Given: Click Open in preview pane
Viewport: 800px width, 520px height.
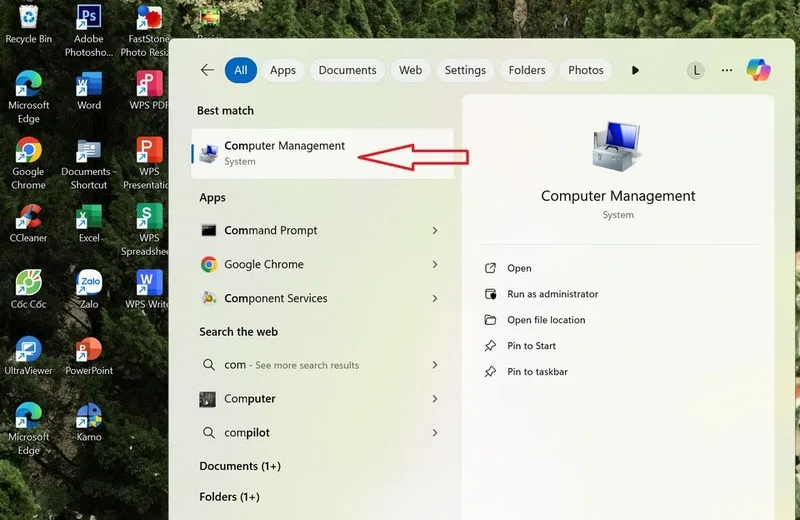Looking at the screenshot, I should tap(519, 268).
